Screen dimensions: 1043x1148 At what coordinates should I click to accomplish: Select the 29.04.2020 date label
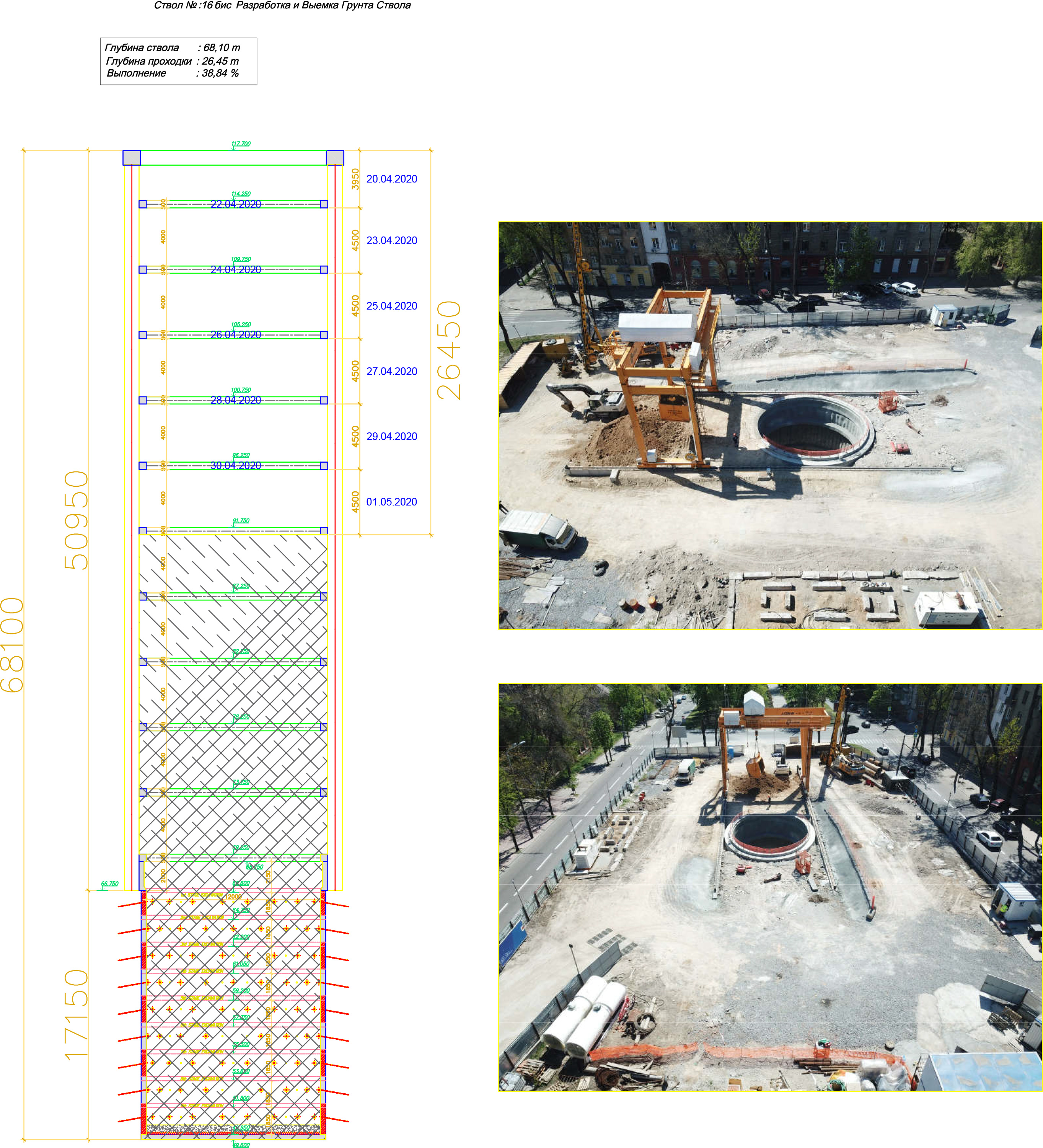pyautogui.click(x=391, y=436)
